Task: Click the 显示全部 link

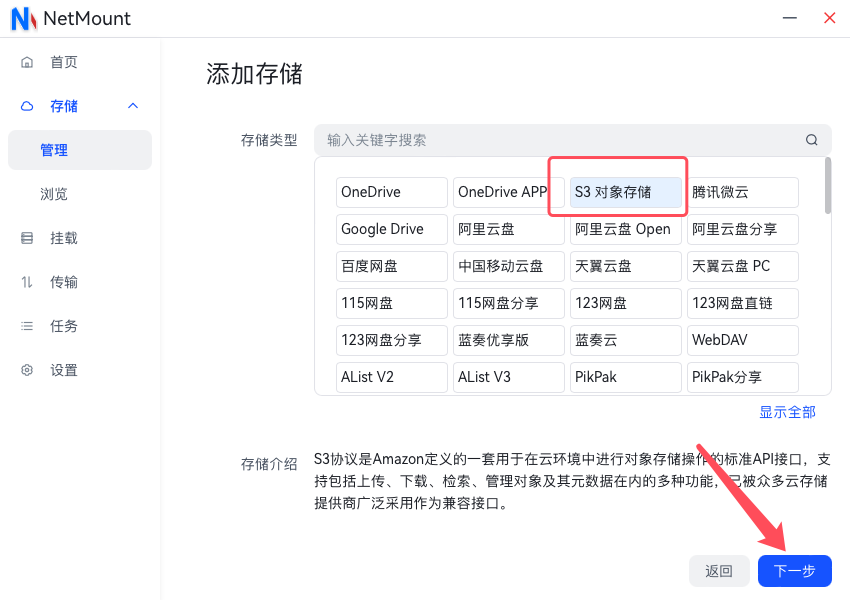Action: [787, 412]
